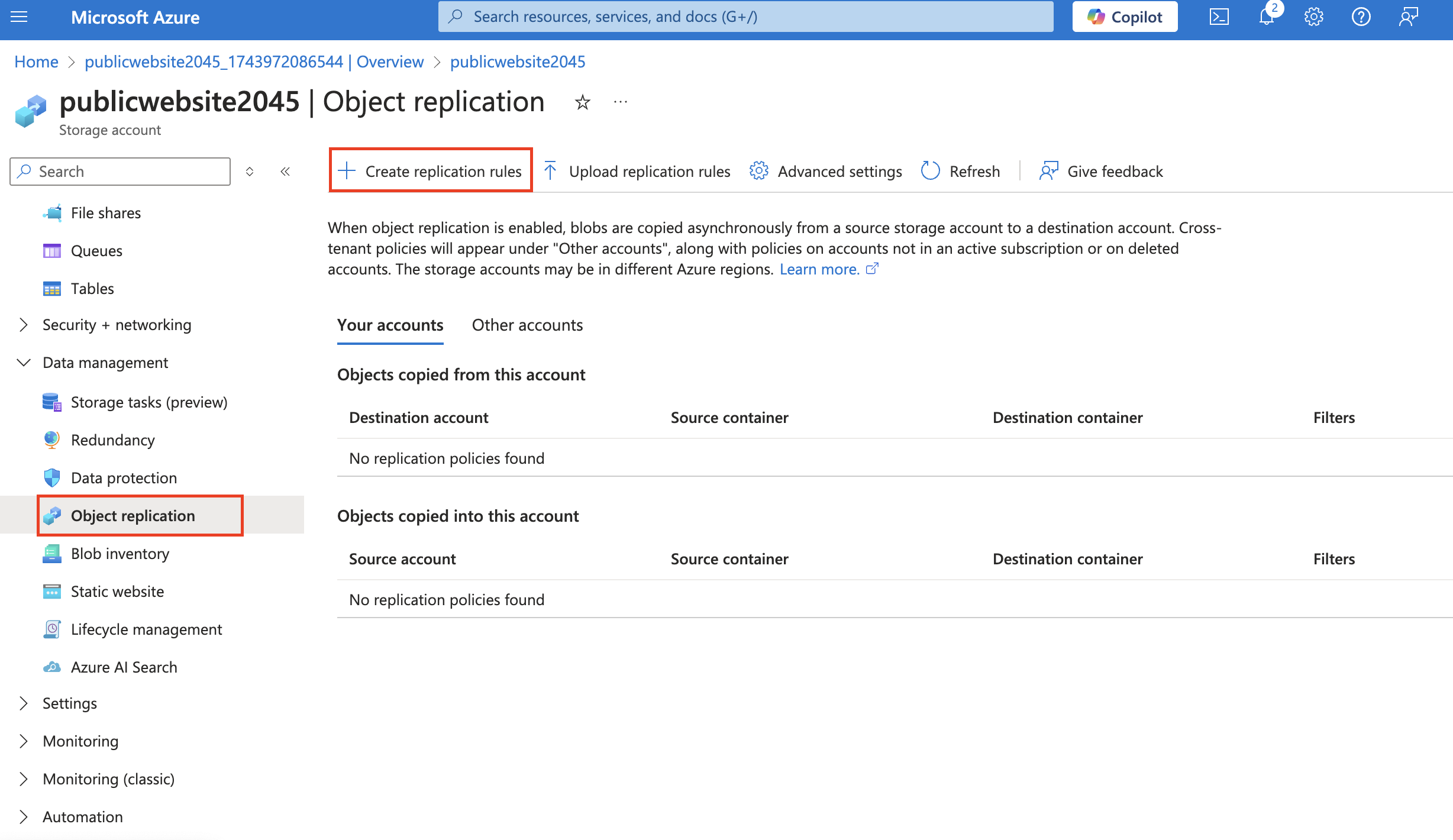Click the Source account column header
The height and width of the screenshot is (840, 1453).
pyautogui.click(x=402, y=559)
